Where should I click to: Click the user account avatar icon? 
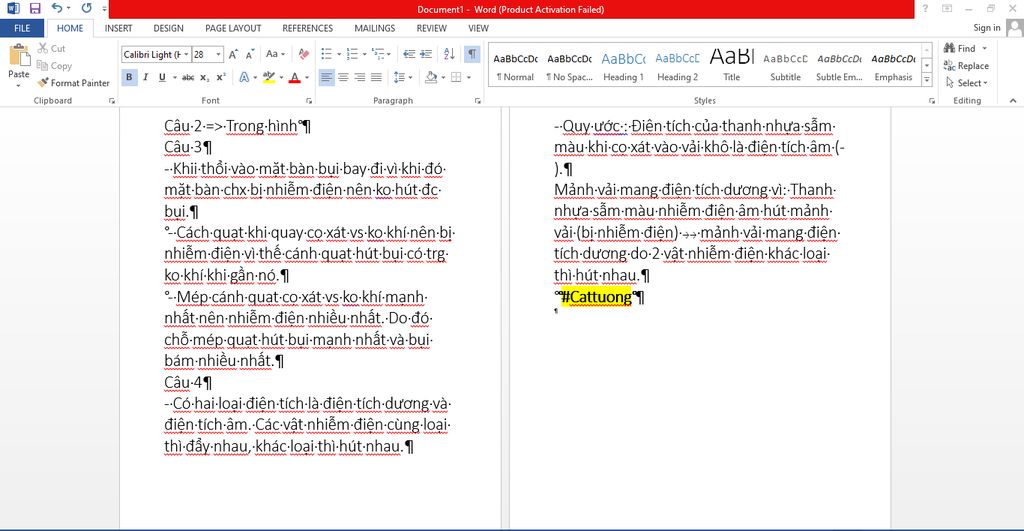pos(1014,27)
